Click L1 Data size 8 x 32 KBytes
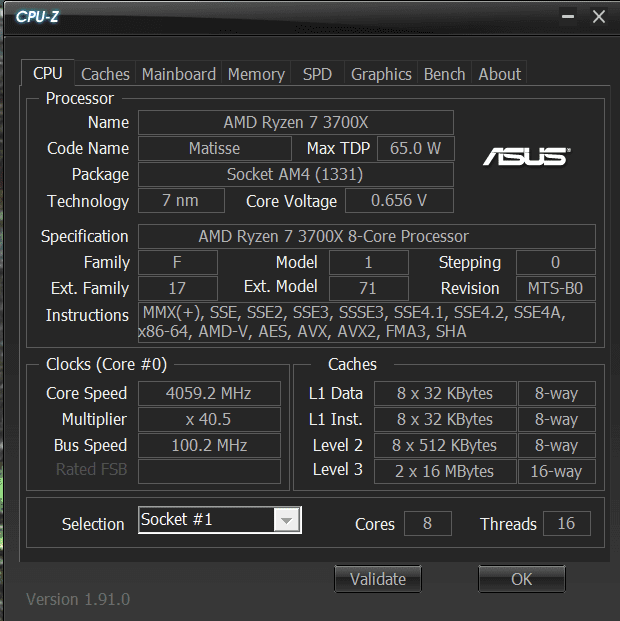620x621 pixels. (x=445, y=393)
